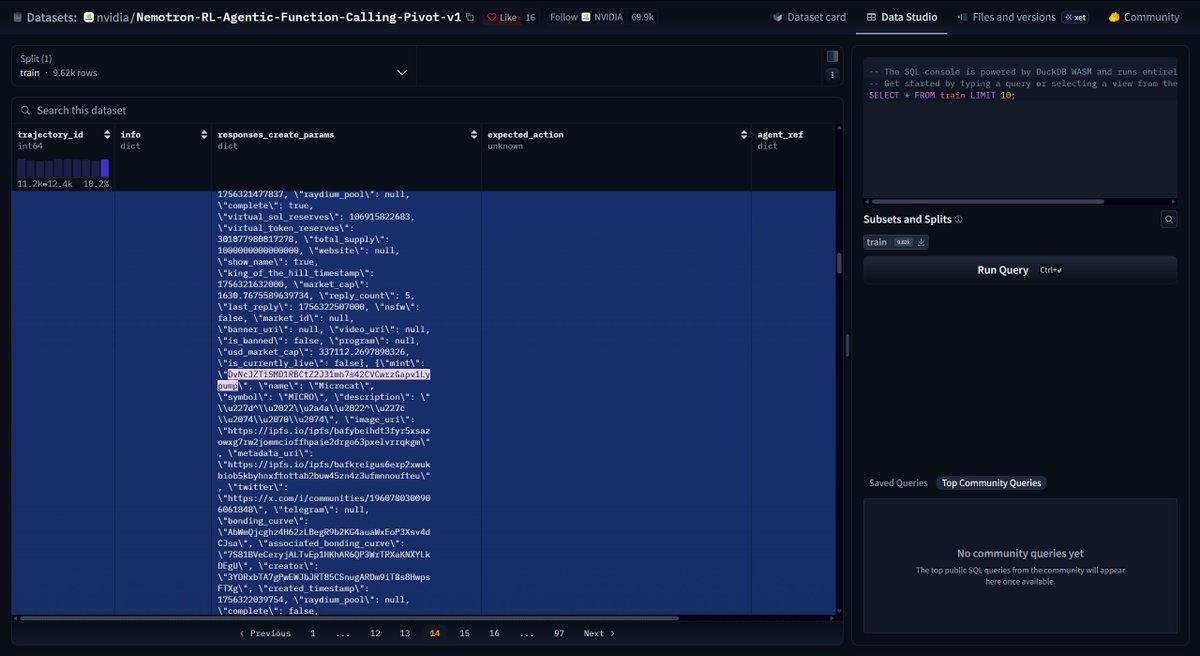The height and width of the screenshot is (656, 1200).
Task: Copy the dataset name with the copy icon
Action: (x=470, y=17)
